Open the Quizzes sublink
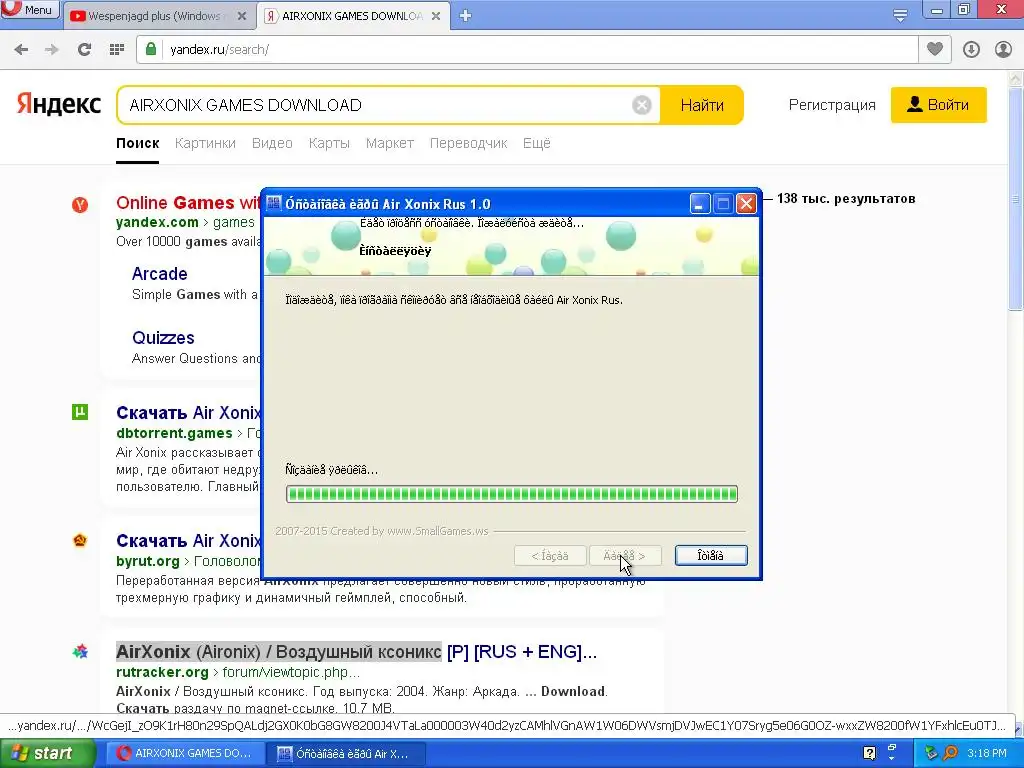Viewport: 1024px width, 768px height. [163, 338]
